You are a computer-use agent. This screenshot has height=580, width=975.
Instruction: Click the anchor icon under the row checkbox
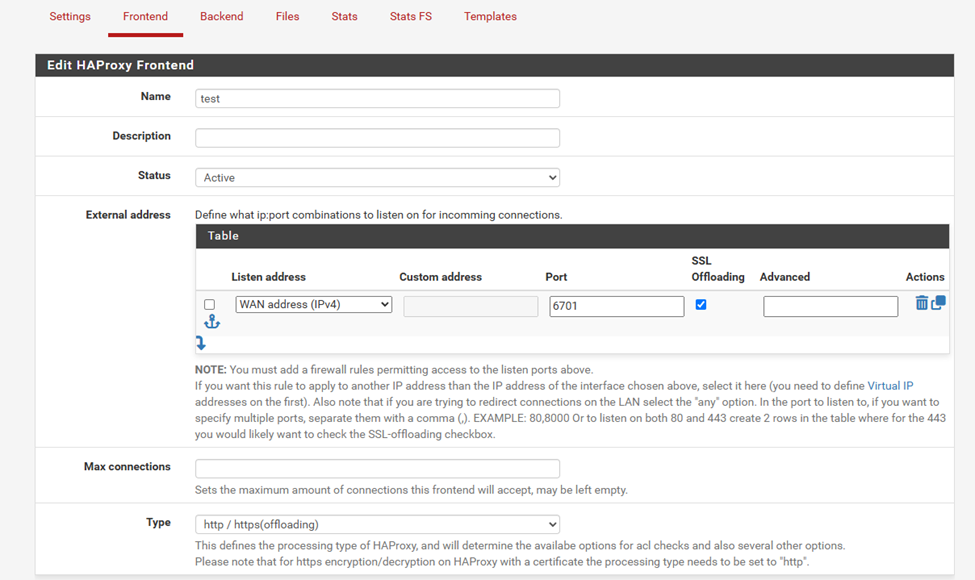(211, 322)
